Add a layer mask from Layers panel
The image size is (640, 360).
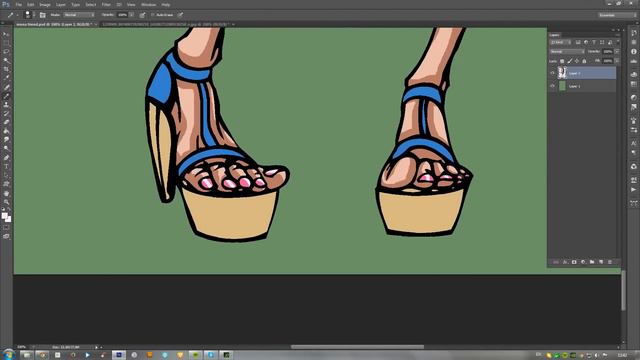pos(574,262)
